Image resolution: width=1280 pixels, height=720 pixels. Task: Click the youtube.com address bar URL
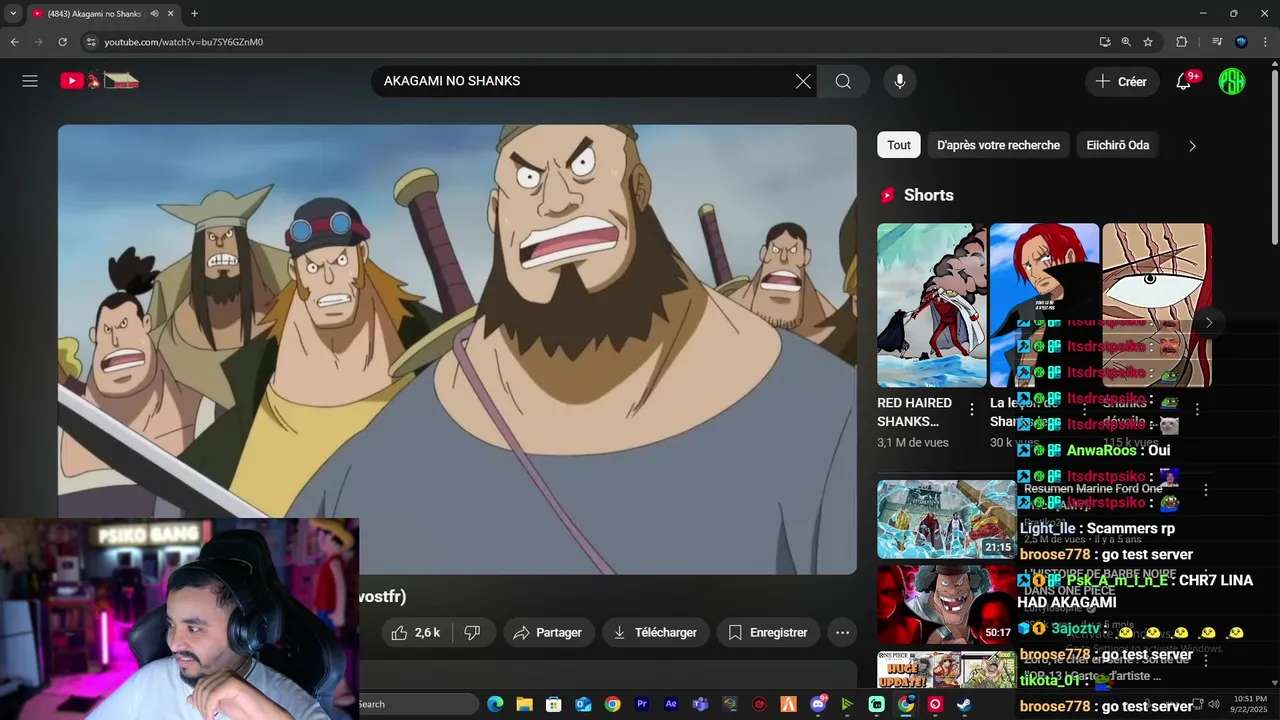(184, 42)
